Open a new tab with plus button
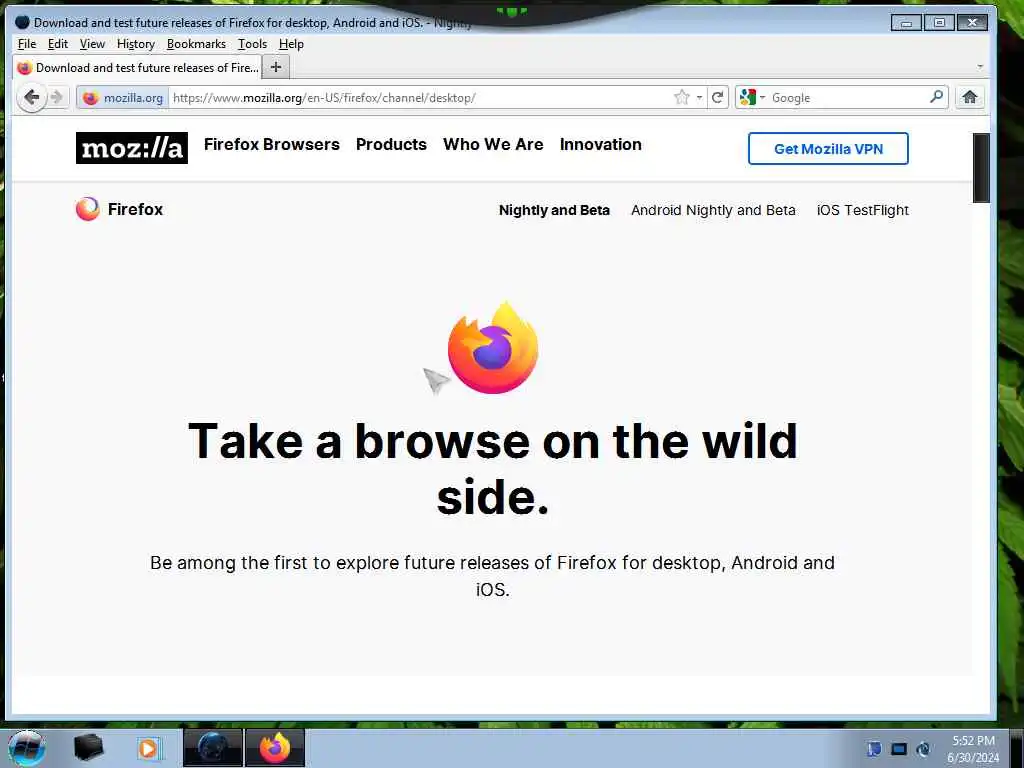Screen dimensions: 1024x768 point(276,67)
